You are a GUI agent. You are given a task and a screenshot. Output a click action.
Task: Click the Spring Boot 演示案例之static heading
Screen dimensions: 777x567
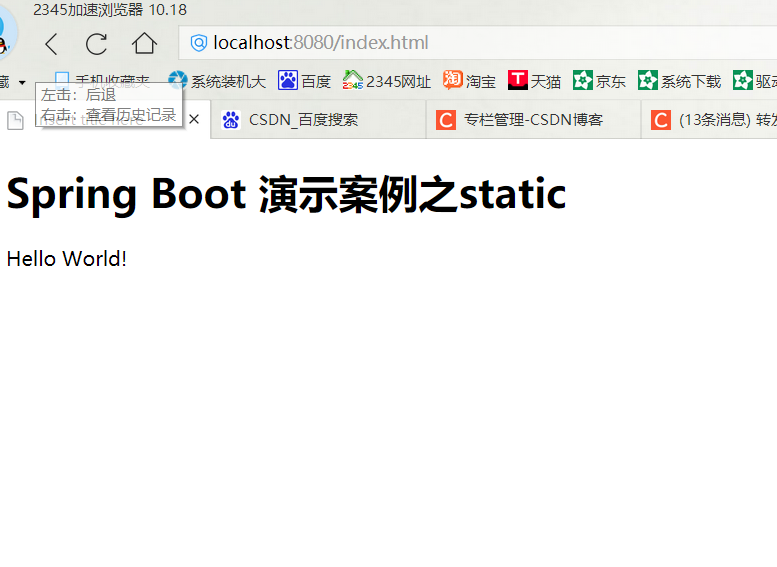[286, 194]
